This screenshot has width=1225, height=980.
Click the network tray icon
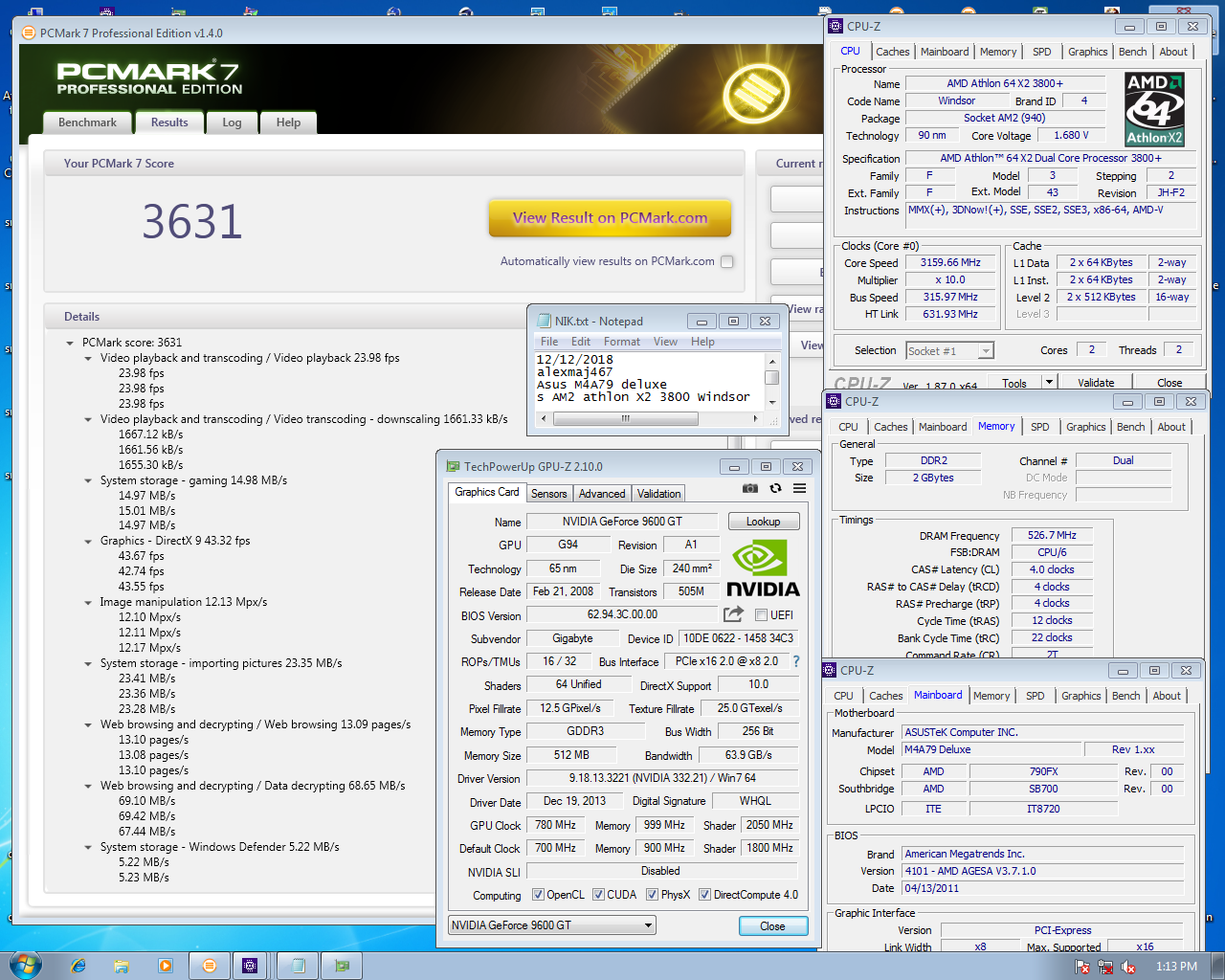(x=1105, y=967)
